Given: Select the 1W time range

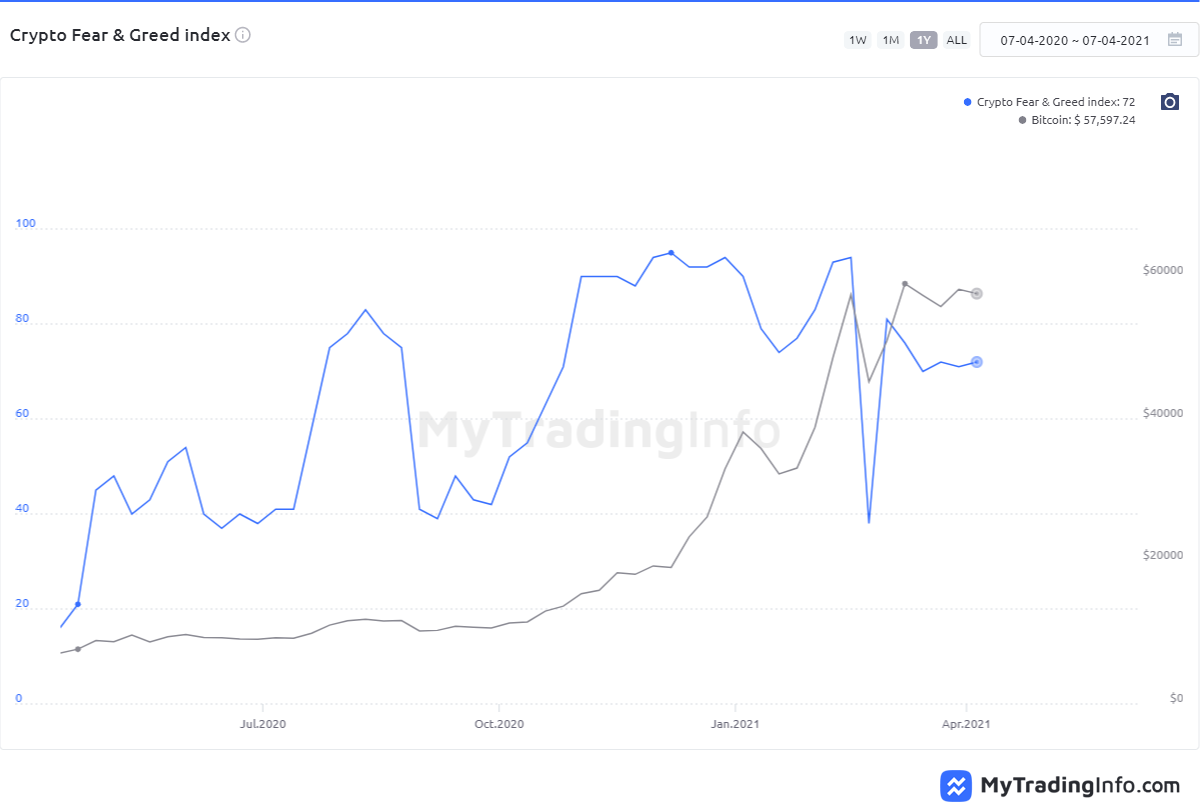Looking at the screenshot, I should [x=857, y=40].
